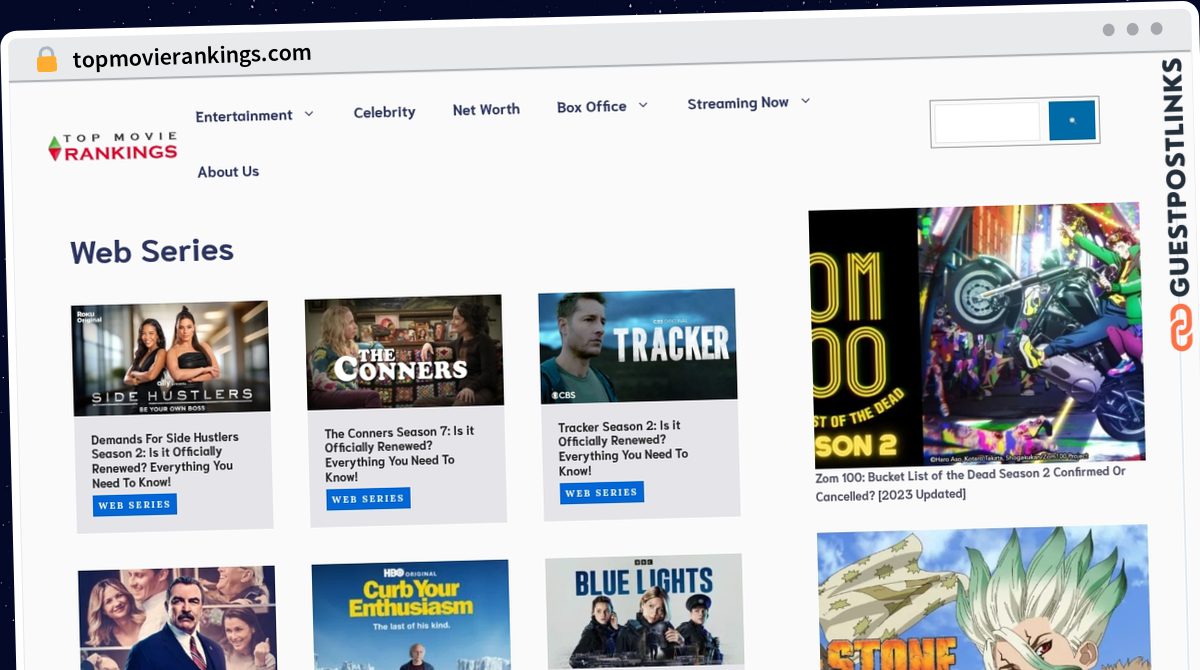This screenshot has height=670, width=1200.
Task: Go to the About Us page
Action: coord(228,172)
